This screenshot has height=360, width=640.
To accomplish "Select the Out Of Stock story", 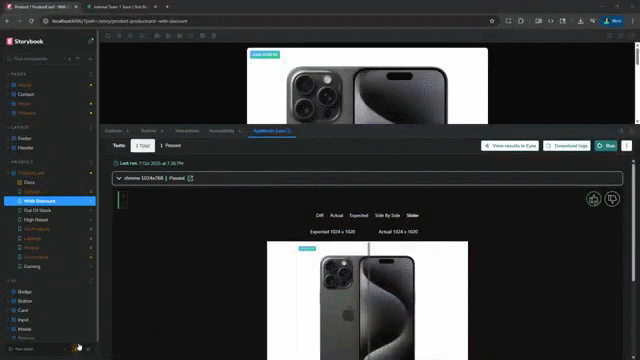I will click(x=37, y=210).
